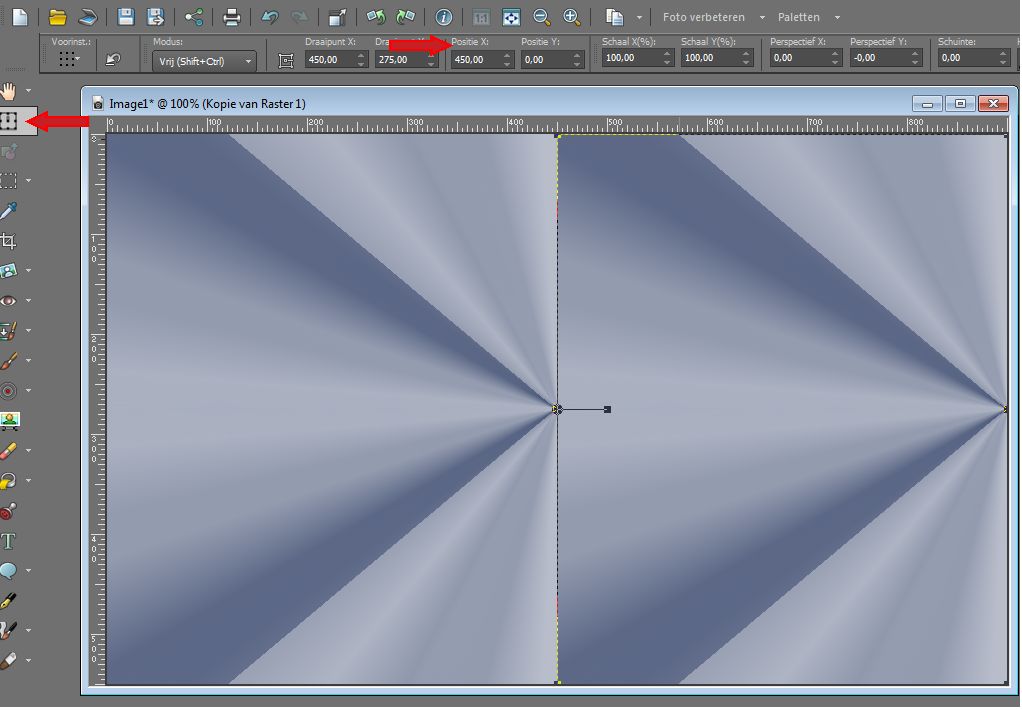Viewport: 1022px width, 710px height.
Task: Expand the Paint Brush tool flyout arrow
Action: 28,361
